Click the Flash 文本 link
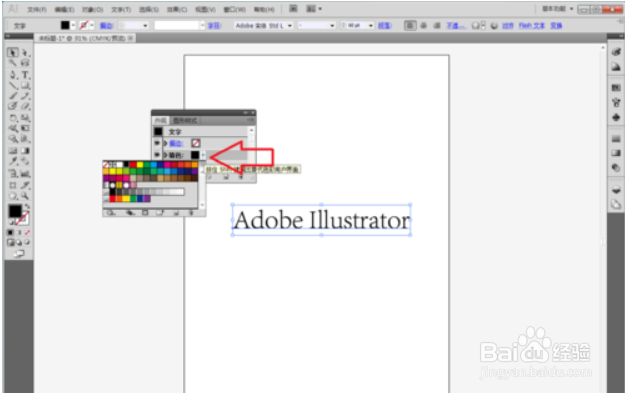The height and width of the screenshot is (393, 625). (532, 26)
